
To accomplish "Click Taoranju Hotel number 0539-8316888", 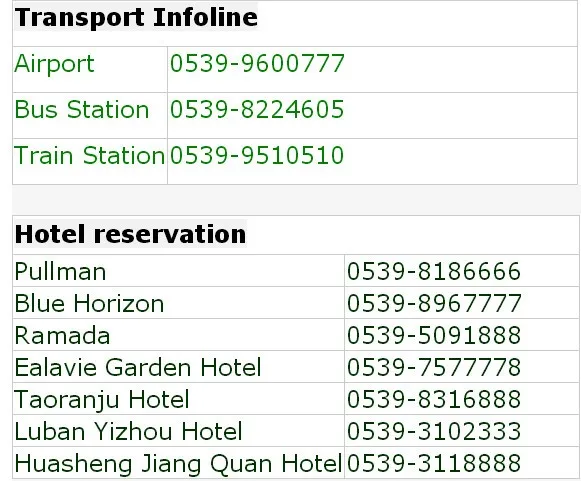I will (434, 399).
